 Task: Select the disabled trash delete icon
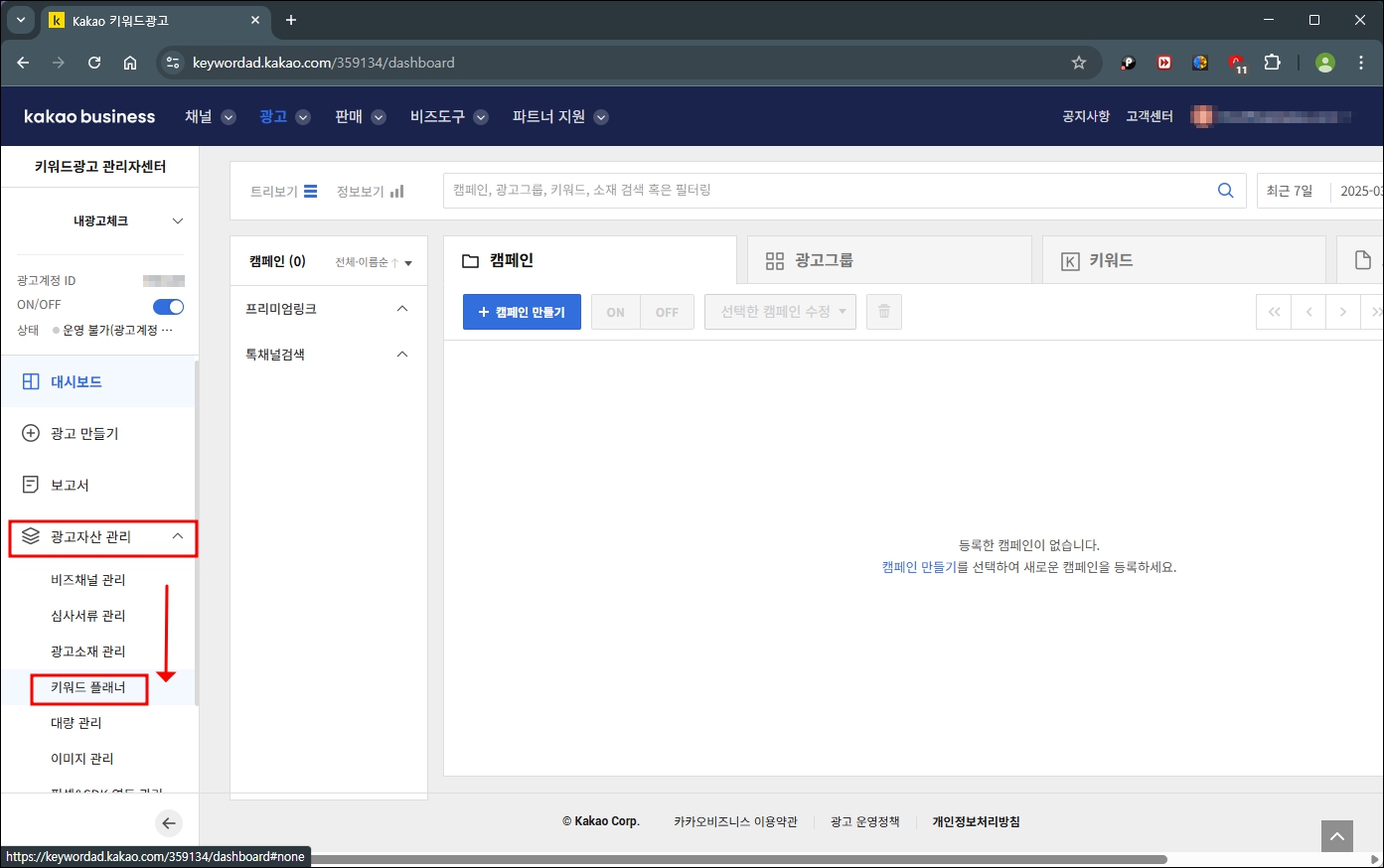coord(883,311)
